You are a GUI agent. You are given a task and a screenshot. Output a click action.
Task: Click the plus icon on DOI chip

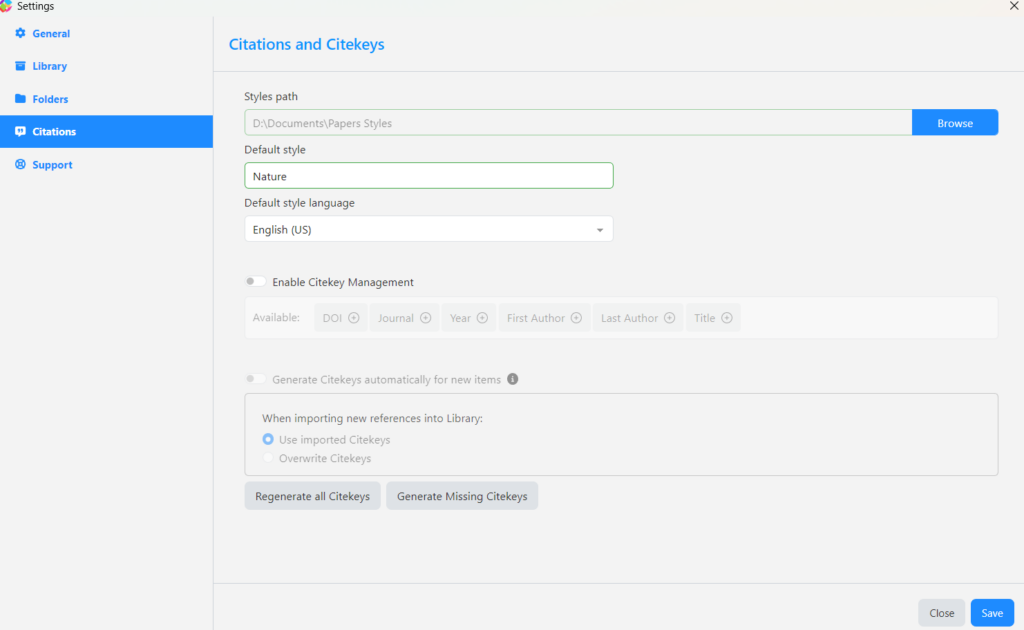354,318
